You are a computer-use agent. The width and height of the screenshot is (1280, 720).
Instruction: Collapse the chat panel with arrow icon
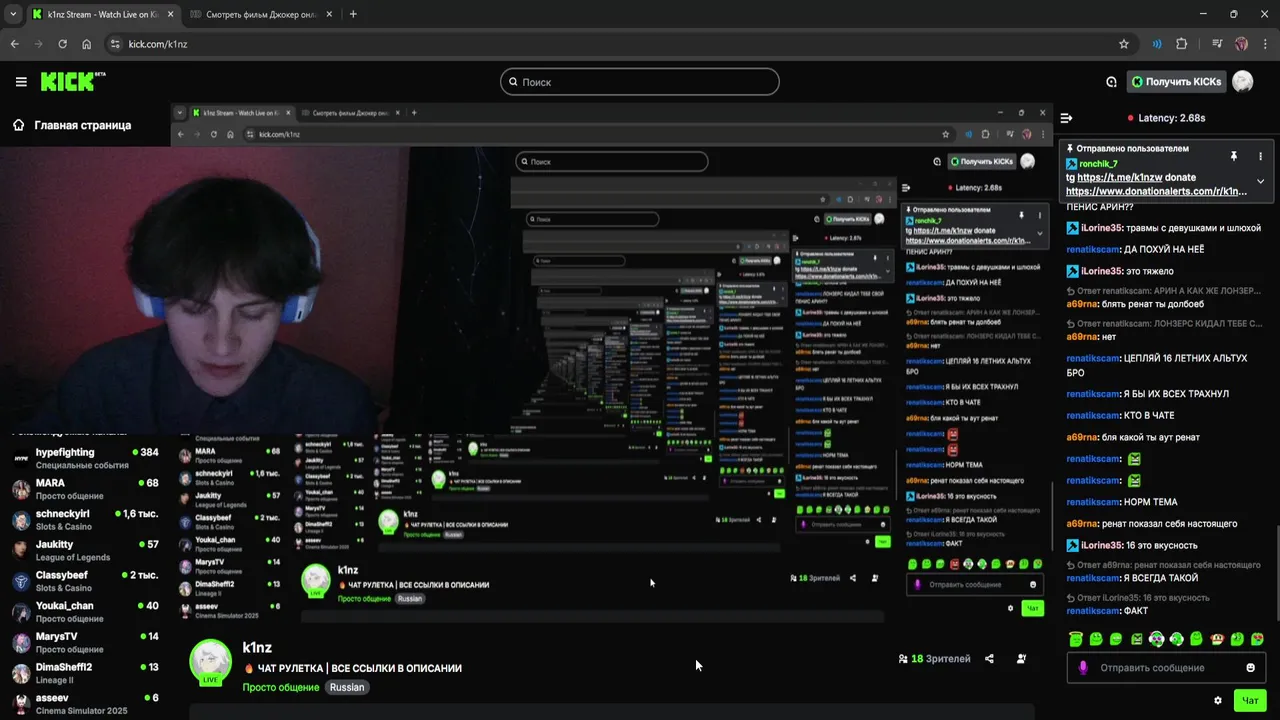(x=1066, y=118)
